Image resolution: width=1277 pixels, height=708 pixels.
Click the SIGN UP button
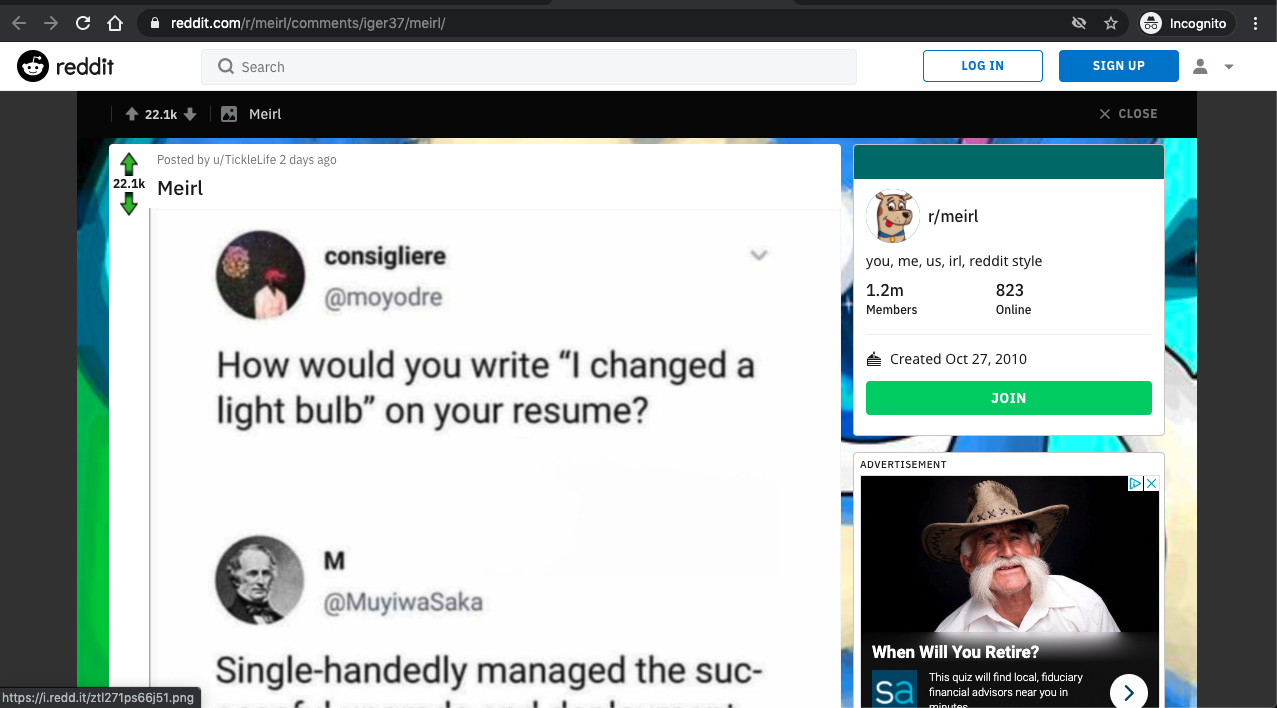point(1118,66)
